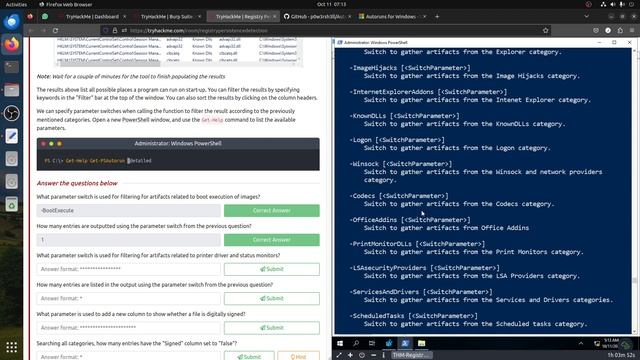Click the info icon in VM control bar
The height and width of the screenshot is (360, 640).
click(384, 355)
